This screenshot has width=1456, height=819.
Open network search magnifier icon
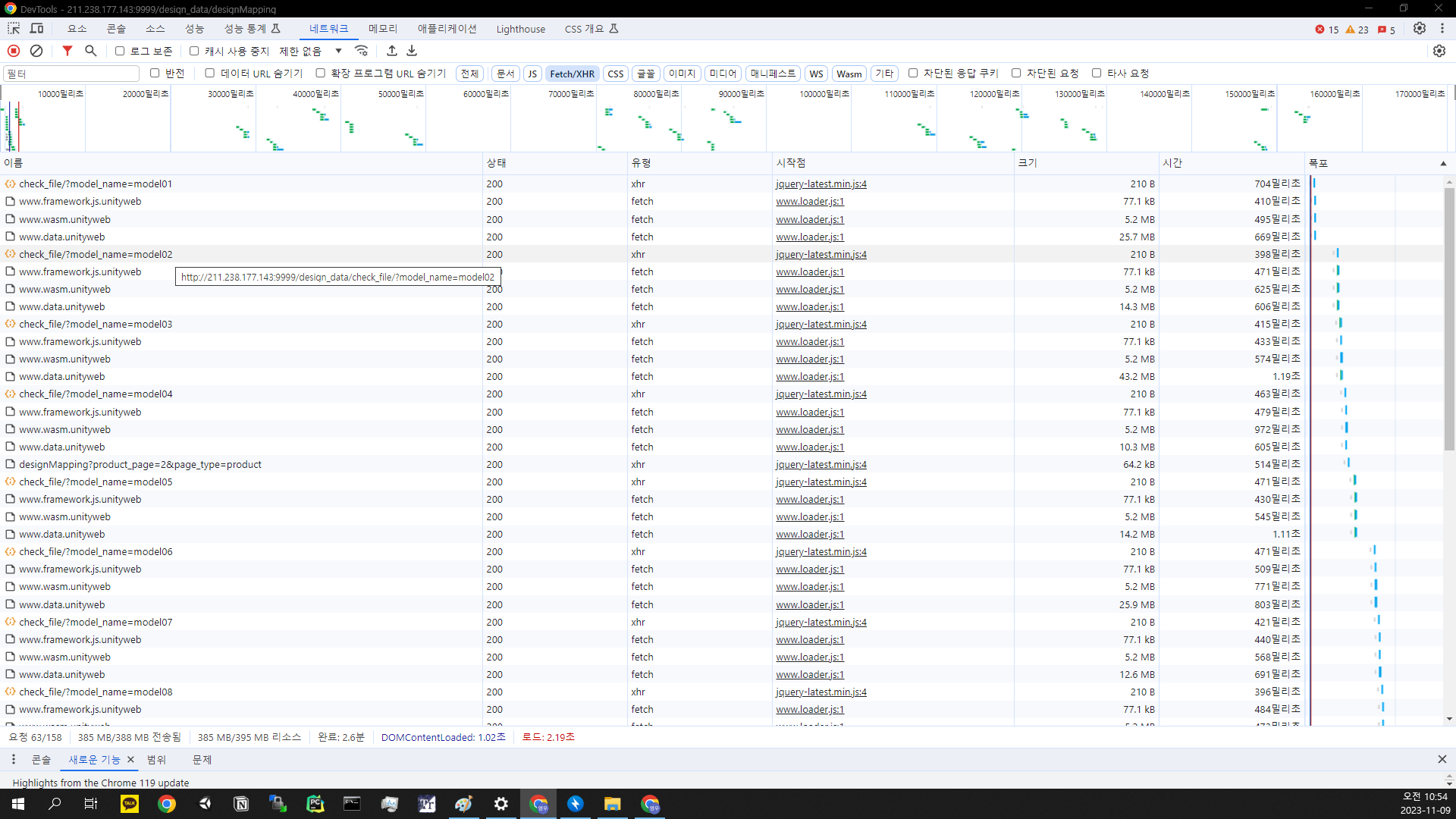91,51
